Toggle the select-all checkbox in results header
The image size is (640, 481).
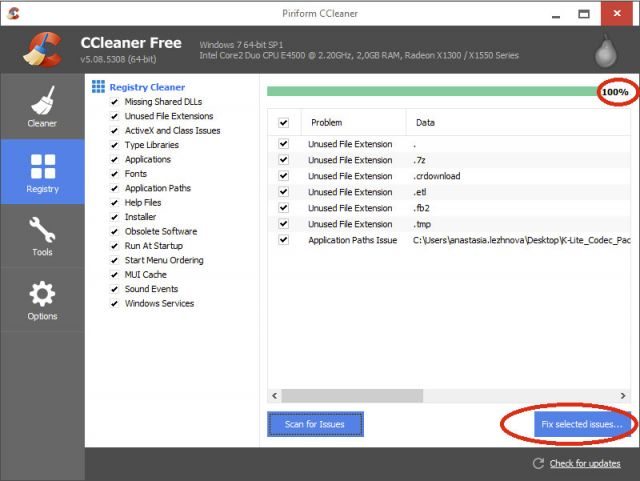point(283,122)
